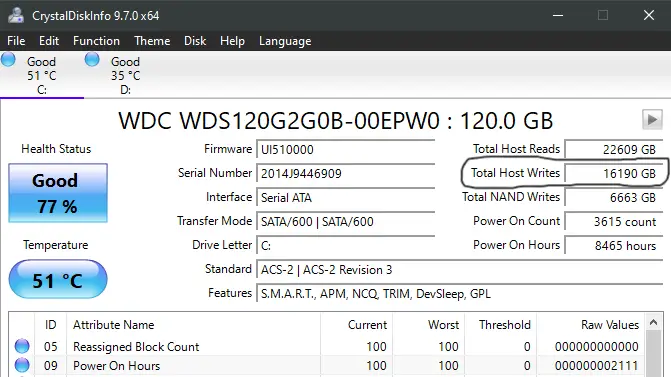This screenshot has height=377, width=671.
Task: Select the Reassigned Block Count row
Action: pyautogui.click(x=327, y=347)
